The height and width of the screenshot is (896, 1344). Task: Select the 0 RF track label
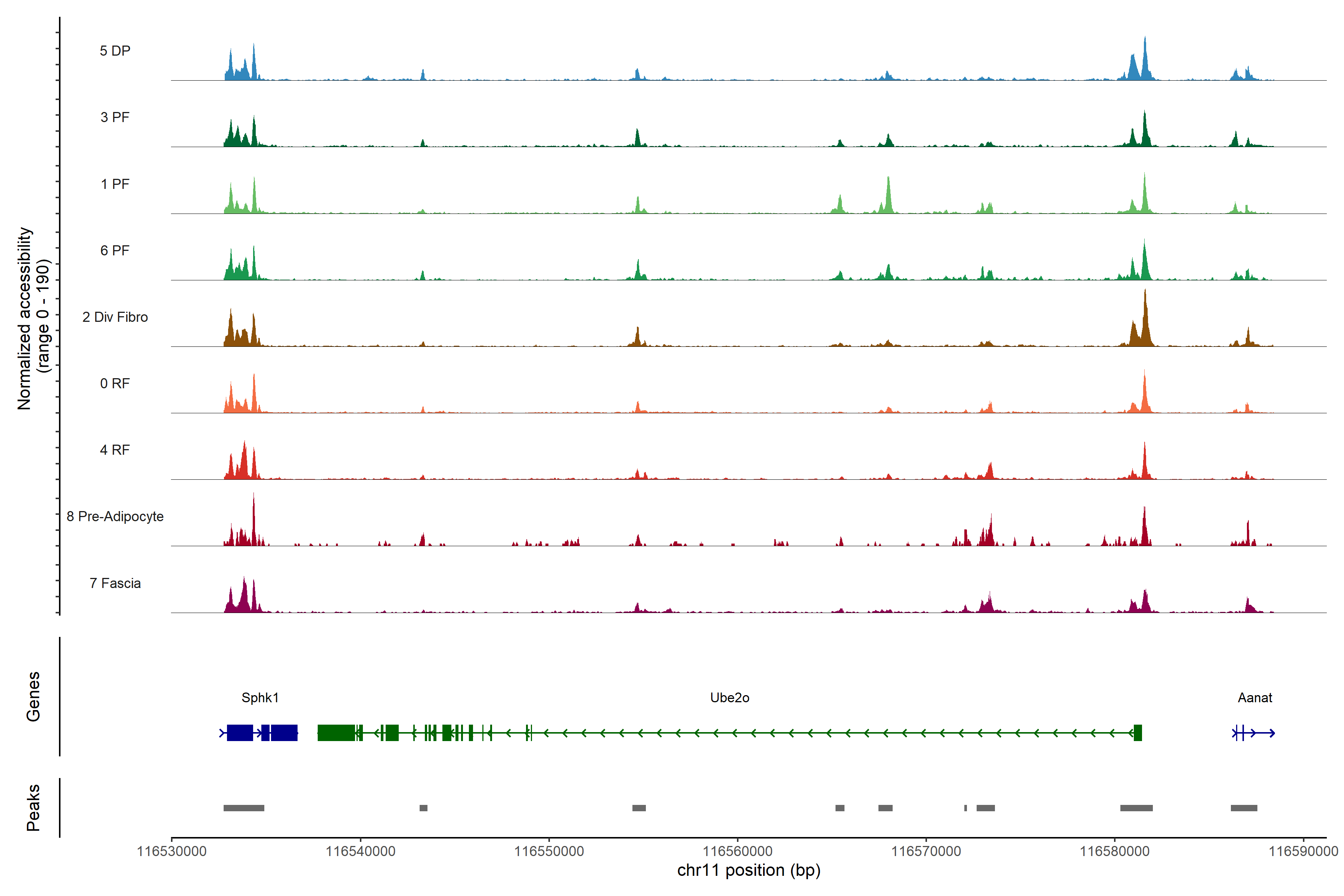pyautogui.click(x=115, y=383)
